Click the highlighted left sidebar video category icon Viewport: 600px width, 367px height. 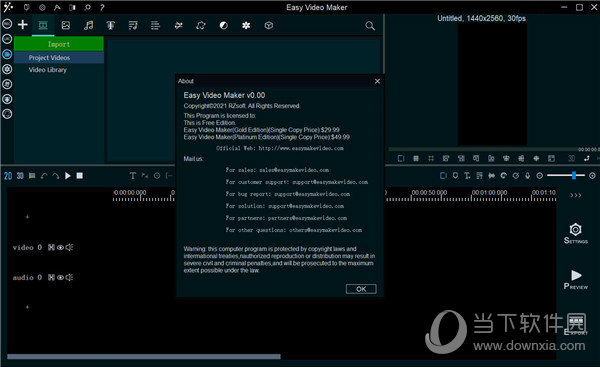(7, 54)
